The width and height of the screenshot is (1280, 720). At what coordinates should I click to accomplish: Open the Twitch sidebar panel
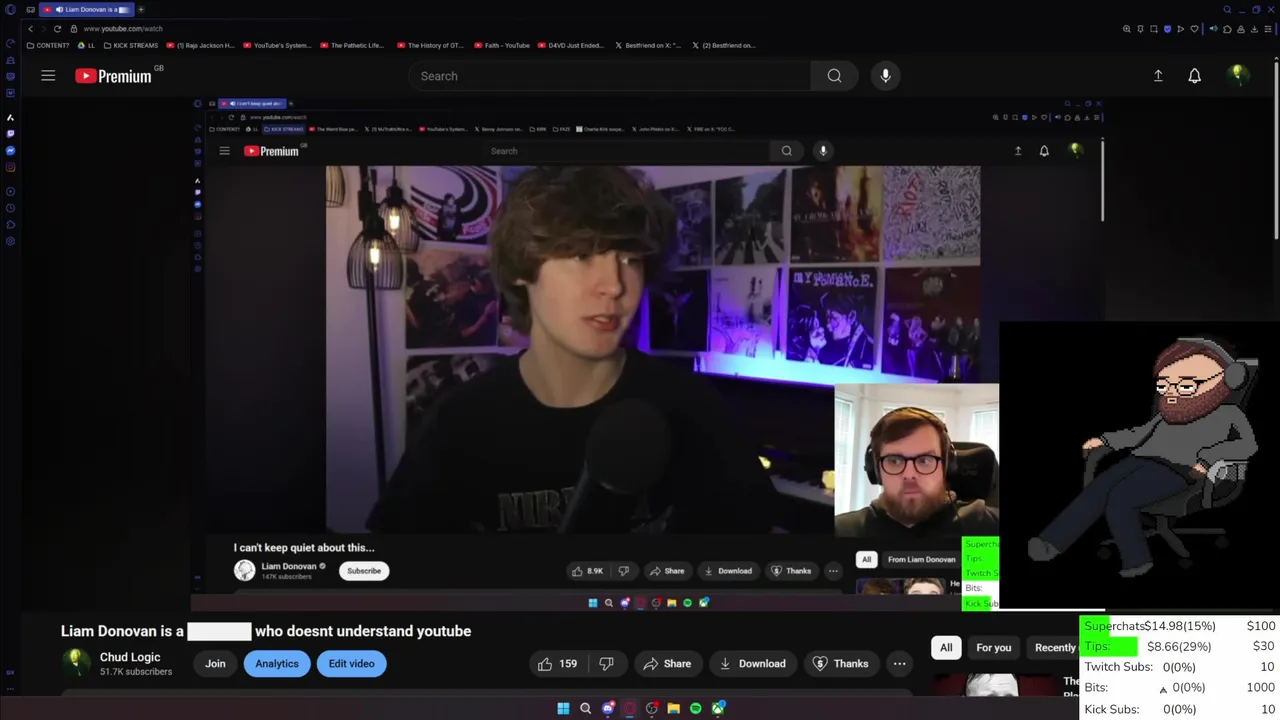pos(11,134)
